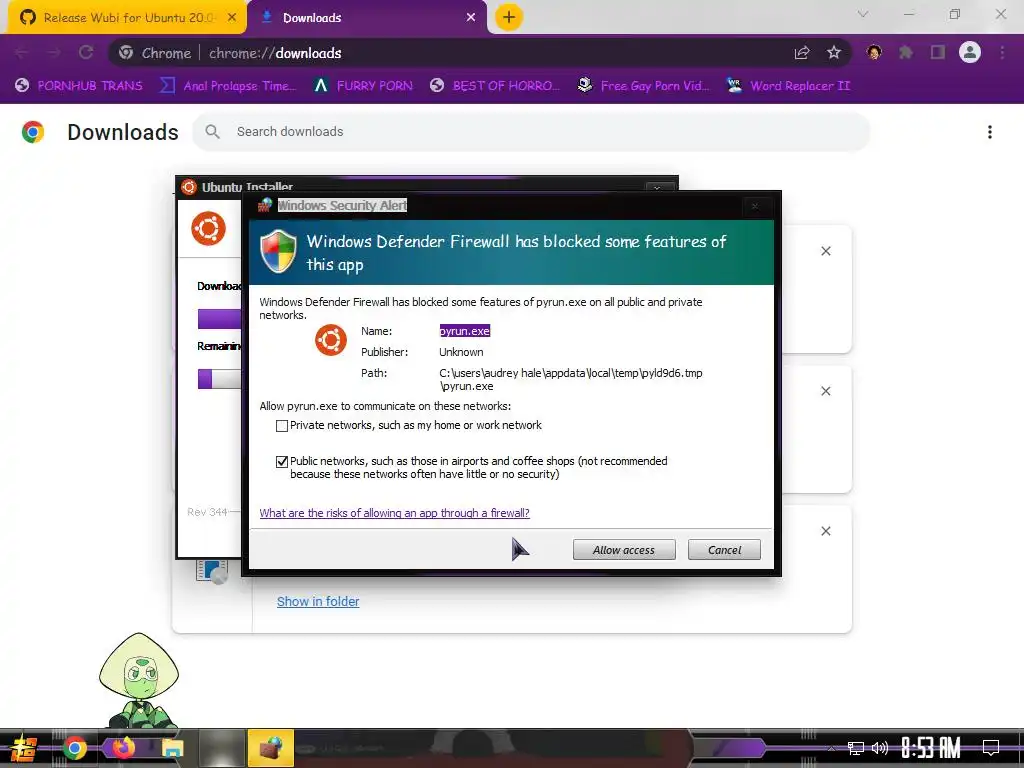Click the share page icon in address bar
Viewport: 1024px width, 768px height.
[802, 53]
